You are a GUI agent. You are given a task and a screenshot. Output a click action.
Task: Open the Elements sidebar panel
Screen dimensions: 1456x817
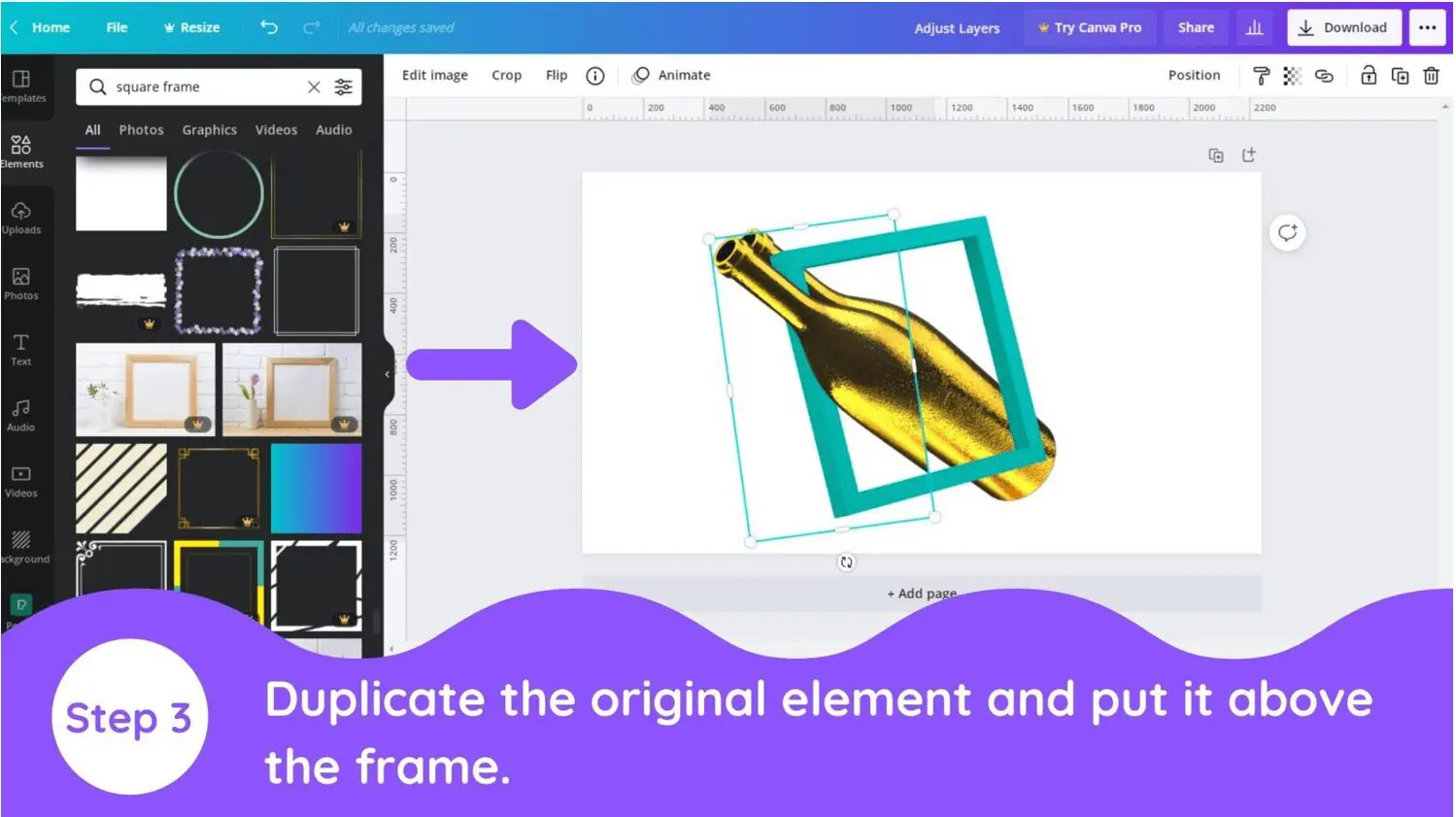21,152
